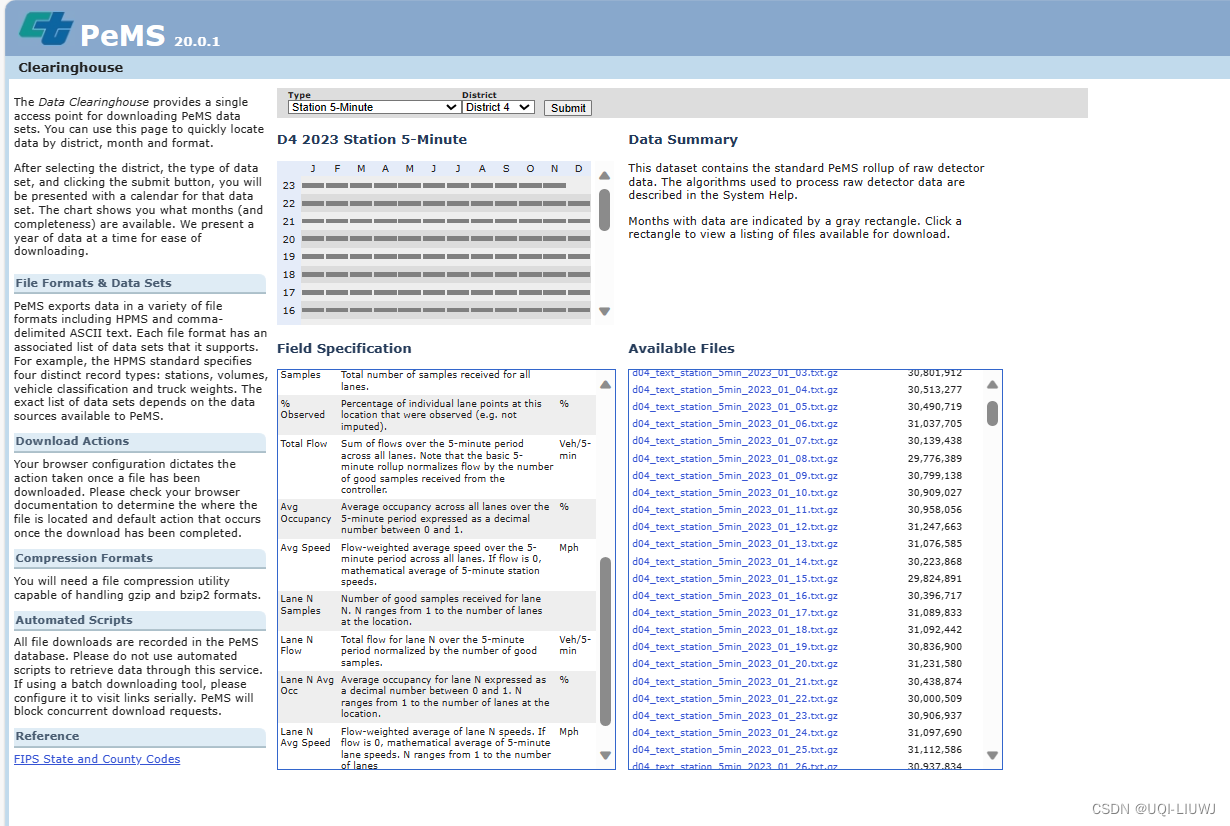This screenshot has height=826, width=1230.
Task: Download d04_text_station_5min_2023_01_16.txt.gz
Action: coord(735,596)
